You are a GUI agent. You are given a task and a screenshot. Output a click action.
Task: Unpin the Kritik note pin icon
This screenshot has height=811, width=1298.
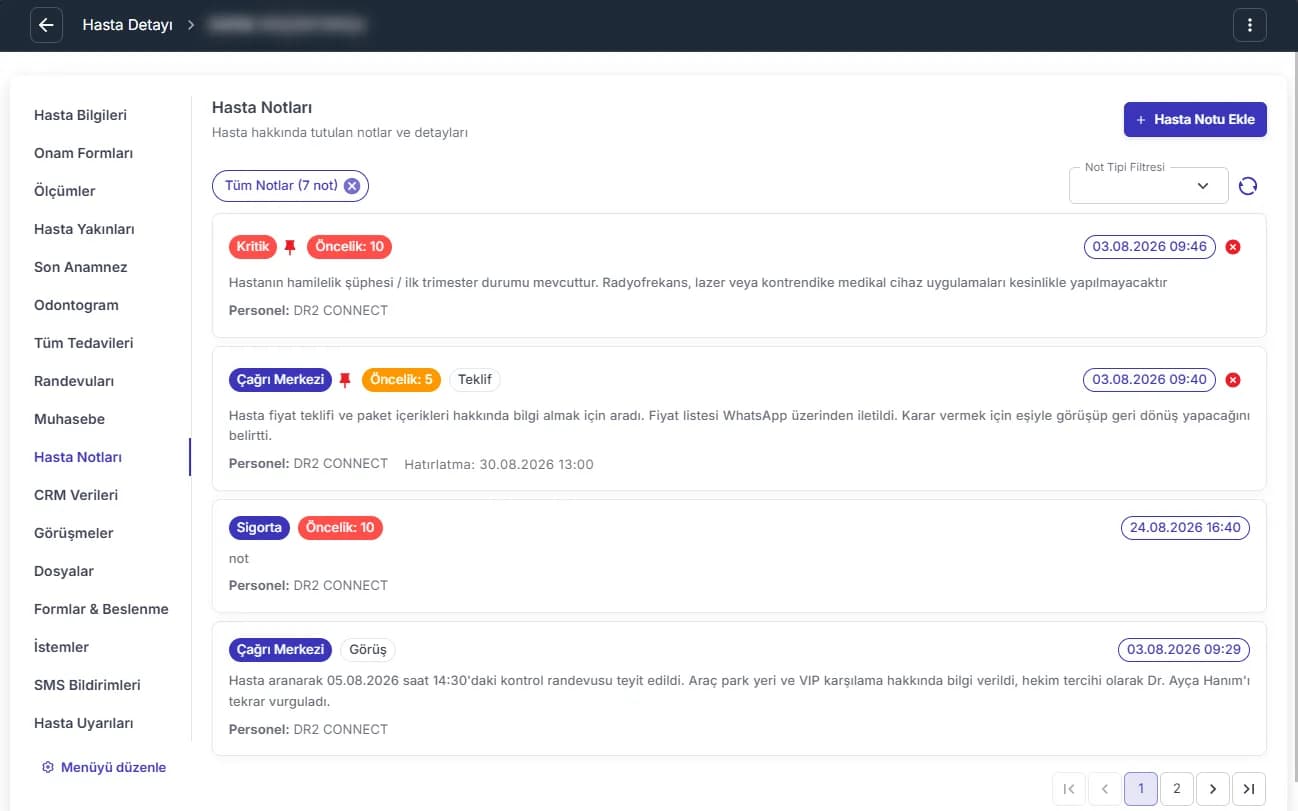(x=290, y=246)
